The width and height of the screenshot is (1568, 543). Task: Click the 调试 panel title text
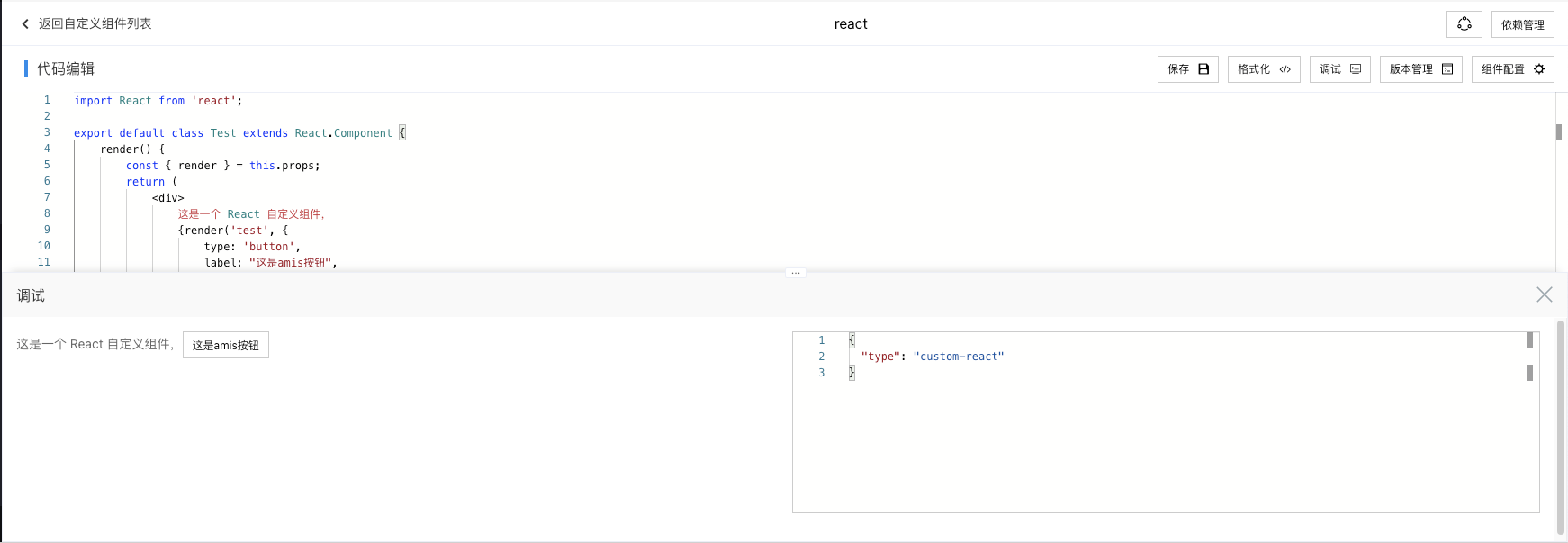(31, 295)
